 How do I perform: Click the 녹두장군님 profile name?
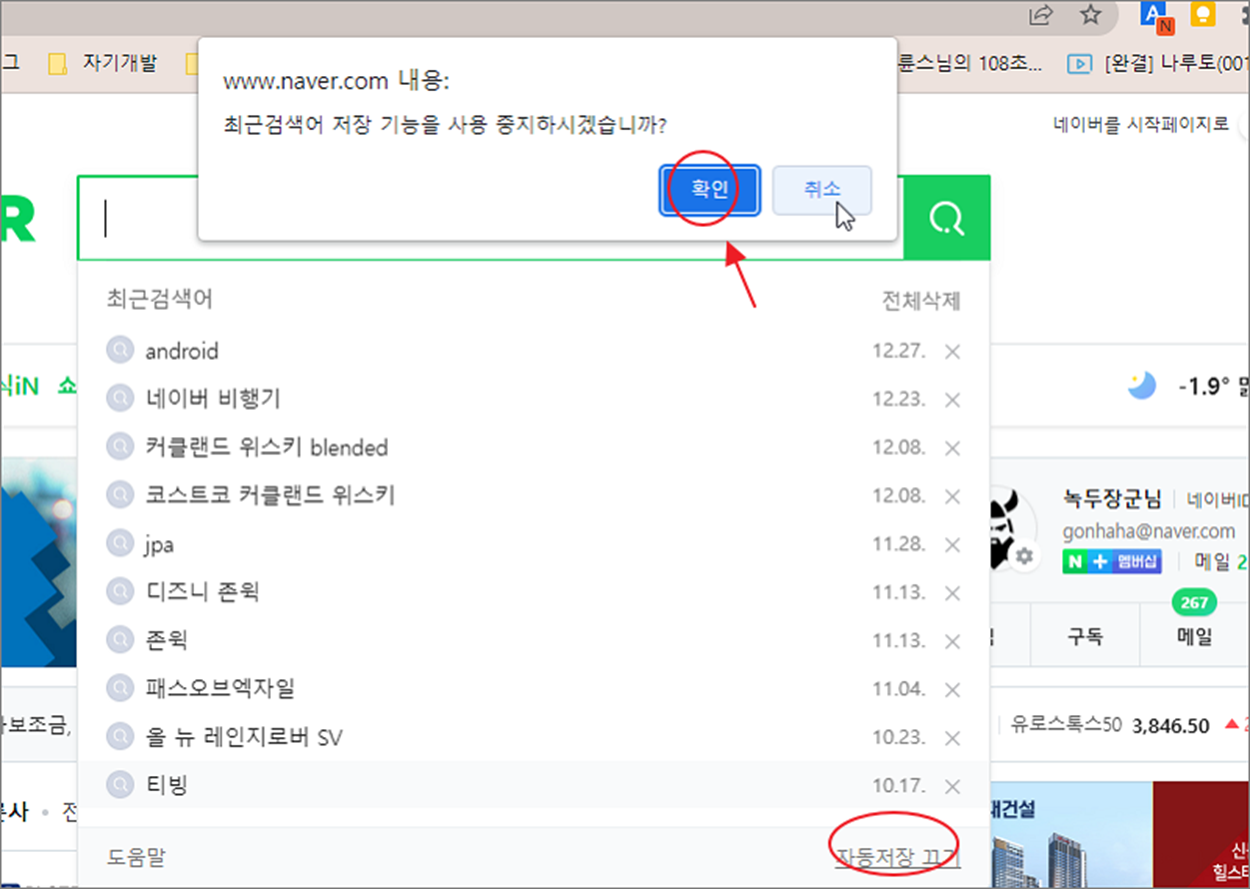(x=1112, y=499)
